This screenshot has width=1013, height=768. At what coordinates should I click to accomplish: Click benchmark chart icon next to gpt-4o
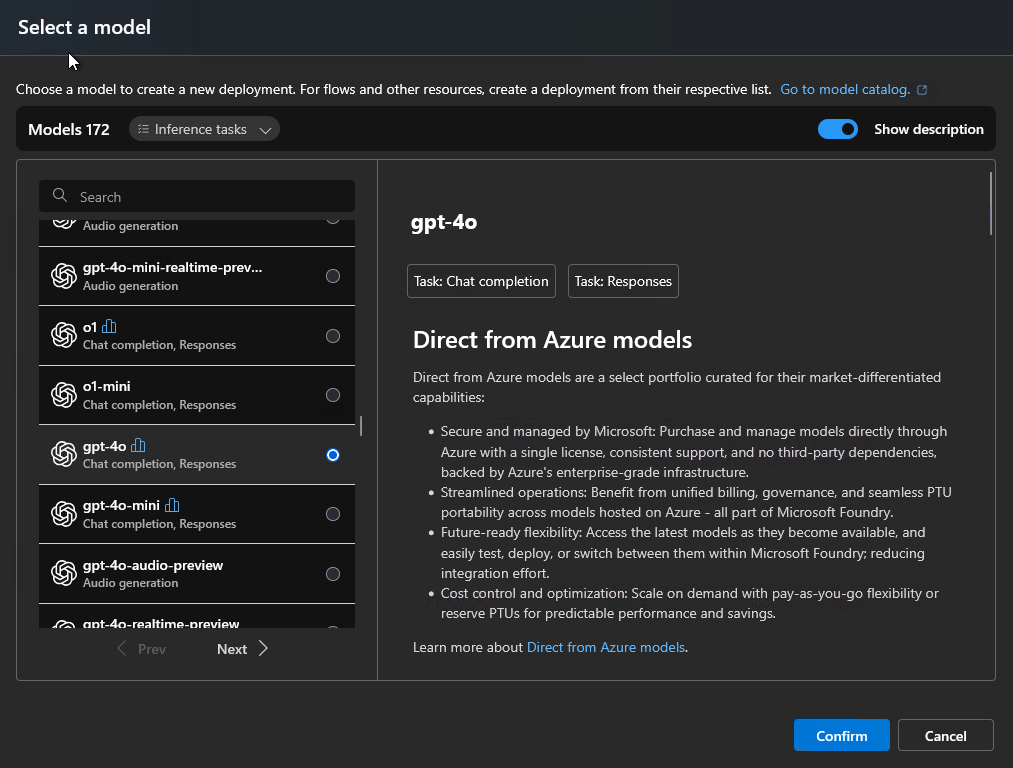point(138,445)
